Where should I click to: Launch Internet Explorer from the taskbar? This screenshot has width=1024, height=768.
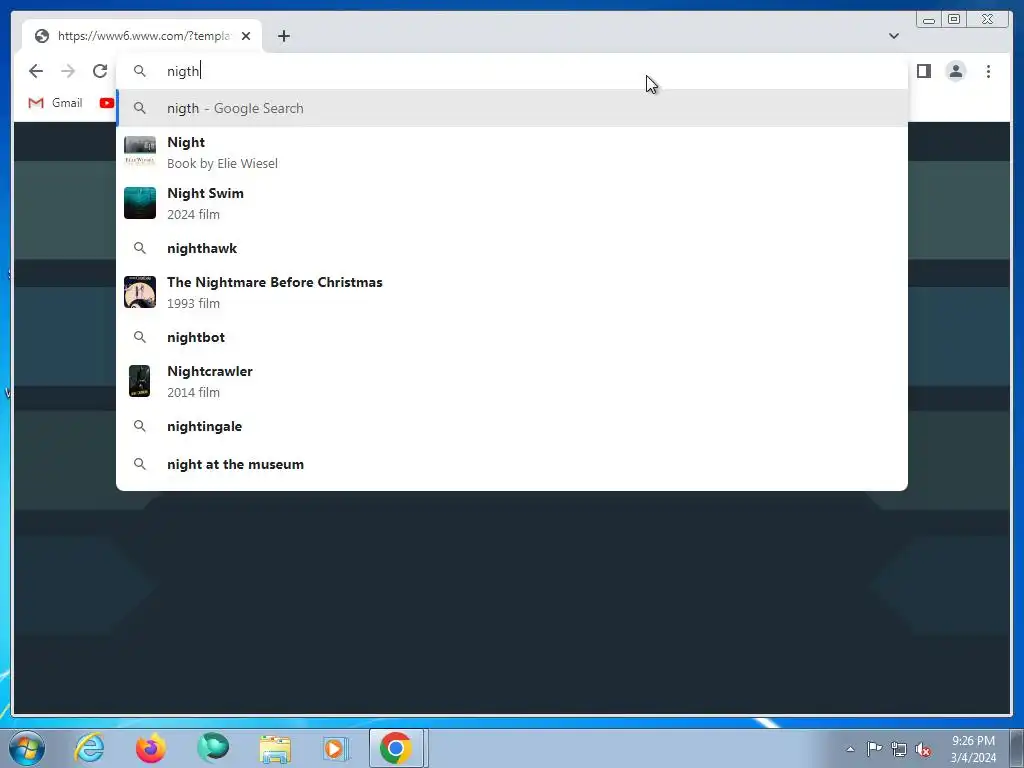pos(89,748)
